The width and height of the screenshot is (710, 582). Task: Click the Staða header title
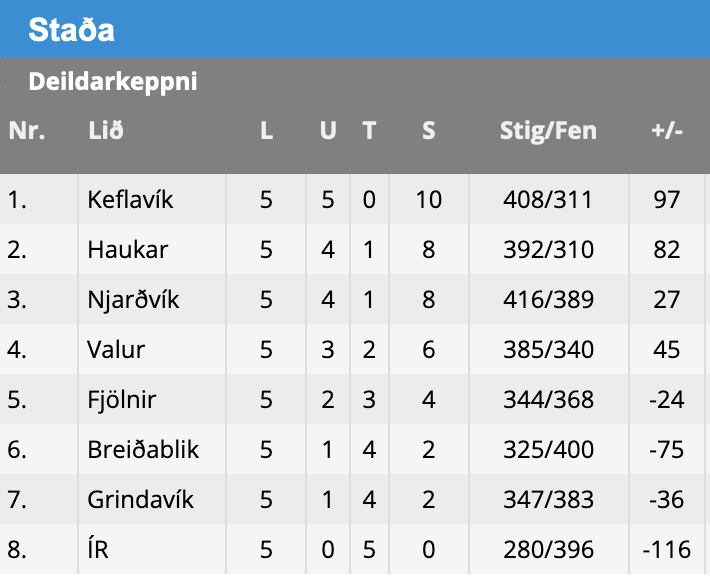point(71,30)
